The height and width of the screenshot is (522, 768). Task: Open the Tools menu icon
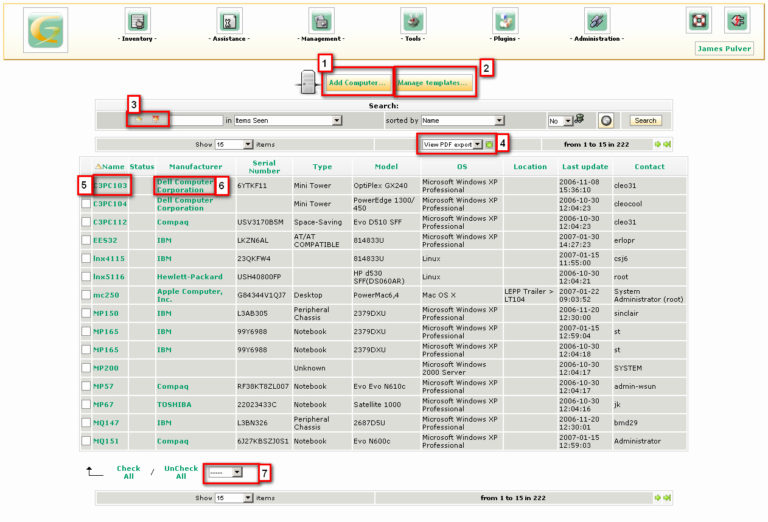[413, 21]
